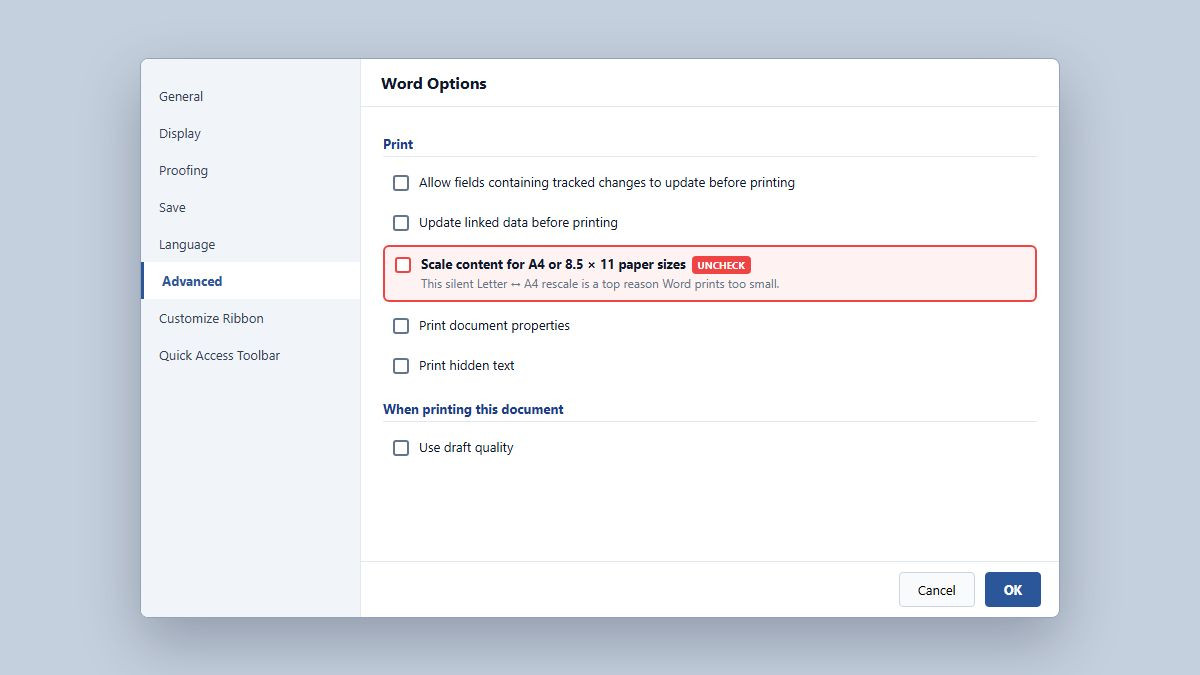This screenshot has height=675, width=1200.
Task: Enable Use draft quality checkbox
Action: coord(401,448)
